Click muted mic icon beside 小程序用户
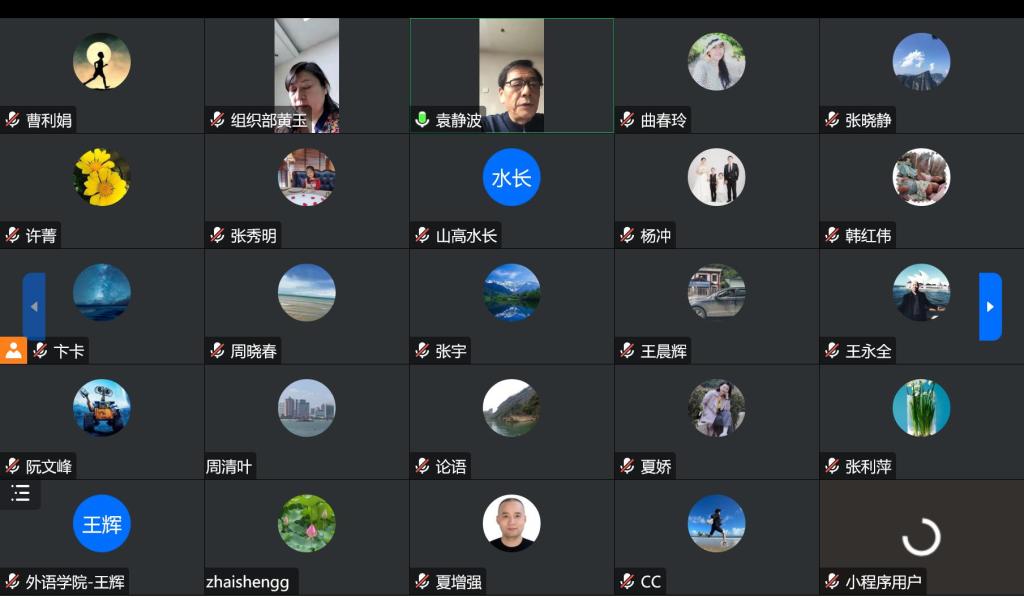The image size is (1024, 597). (831, 581)
